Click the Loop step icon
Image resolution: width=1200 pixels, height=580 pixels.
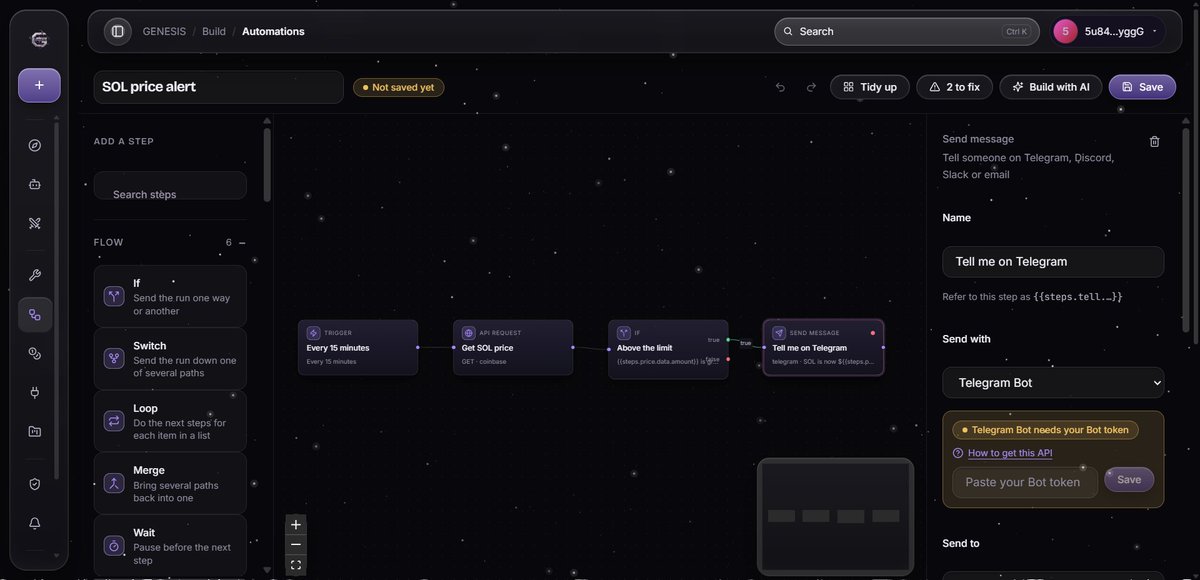[114, 421]
